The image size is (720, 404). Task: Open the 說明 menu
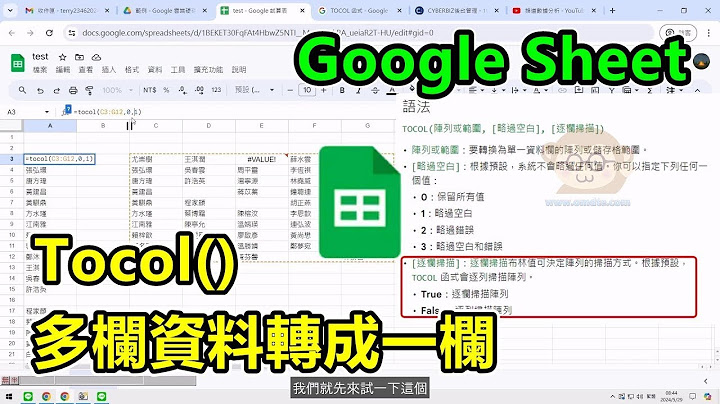point(239,70)
